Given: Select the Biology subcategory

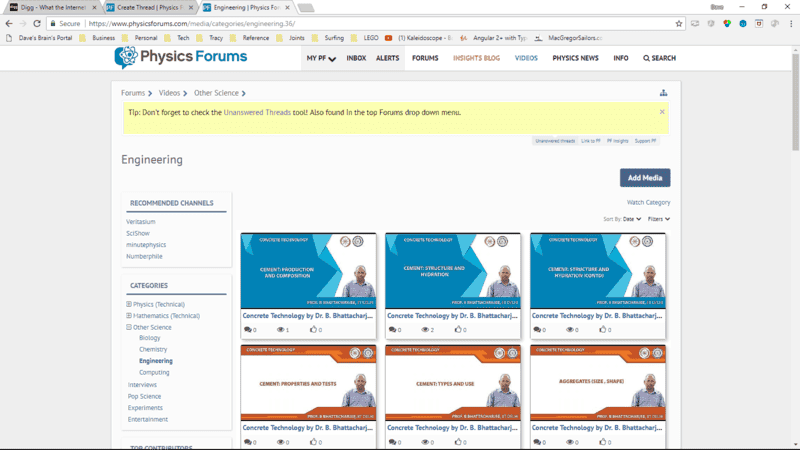Looking at the screenshot, I should click(149, 338).
